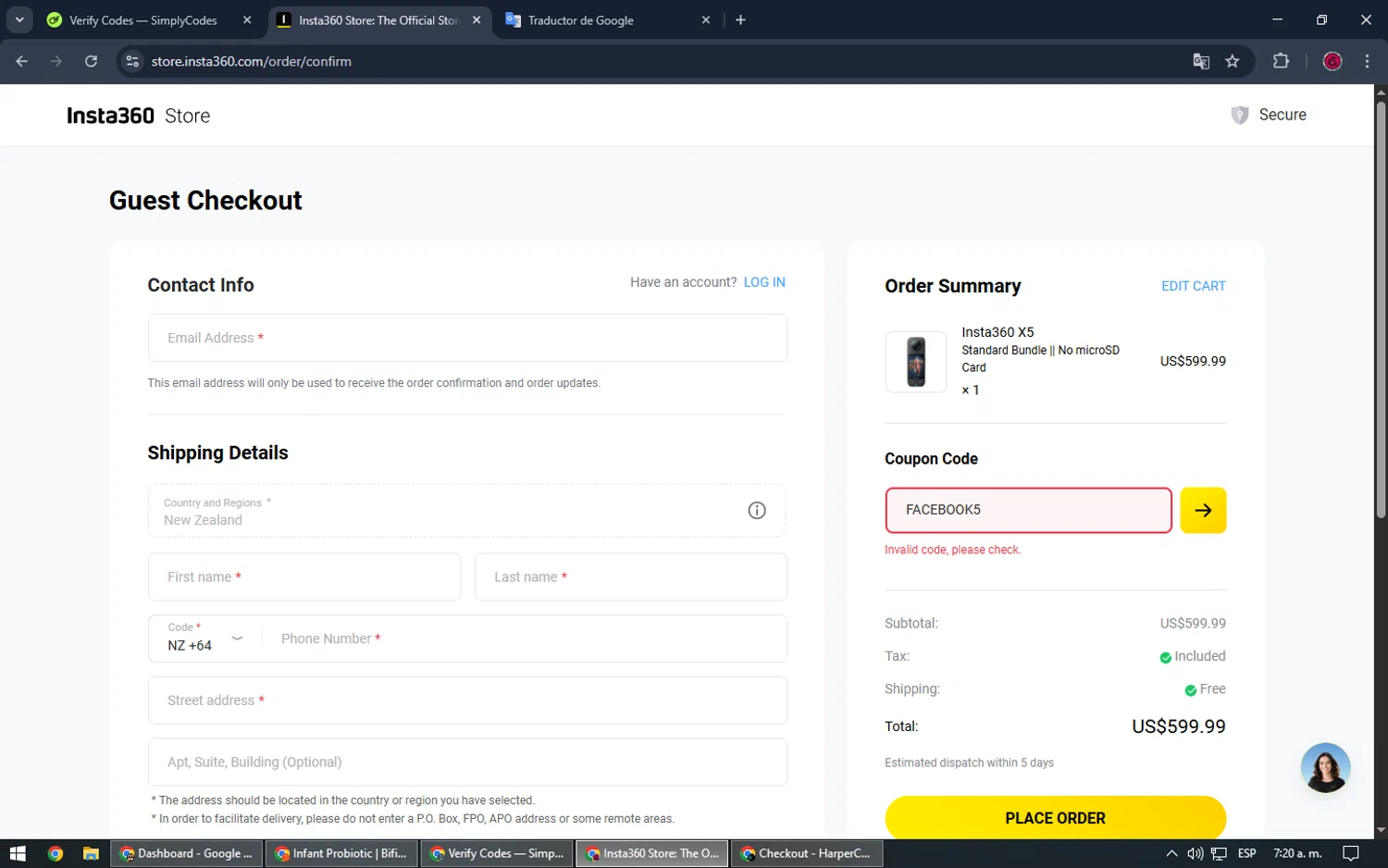This screenshot has height=868, width=1388.
Task: Open Dashboard - Google taskbar window
Action: pyautogui.click(x=187, y=853)
